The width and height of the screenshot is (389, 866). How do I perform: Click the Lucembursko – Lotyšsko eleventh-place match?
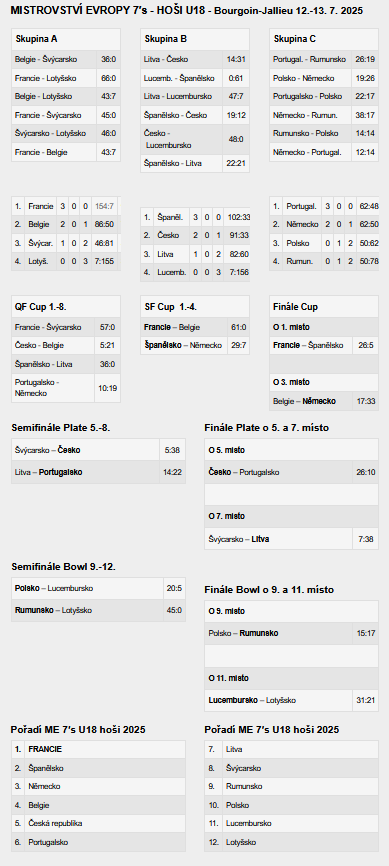pyautogui.click(x=291, y=700)
